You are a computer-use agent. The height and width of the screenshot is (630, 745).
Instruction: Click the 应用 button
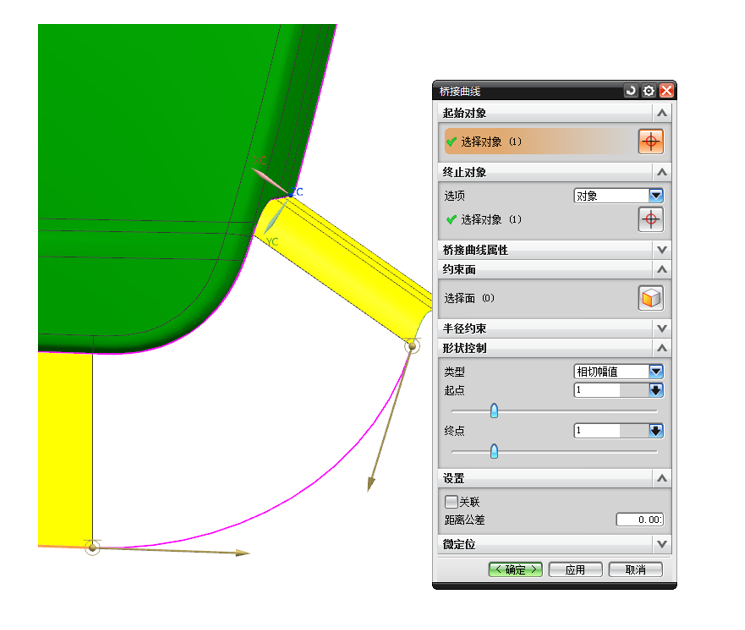pos(575,569)
